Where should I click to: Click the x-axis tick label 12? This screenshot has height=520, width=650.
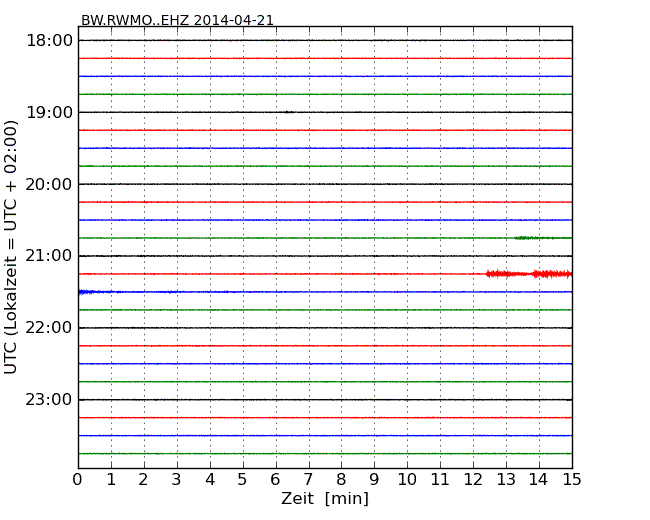tap(473, 479)
